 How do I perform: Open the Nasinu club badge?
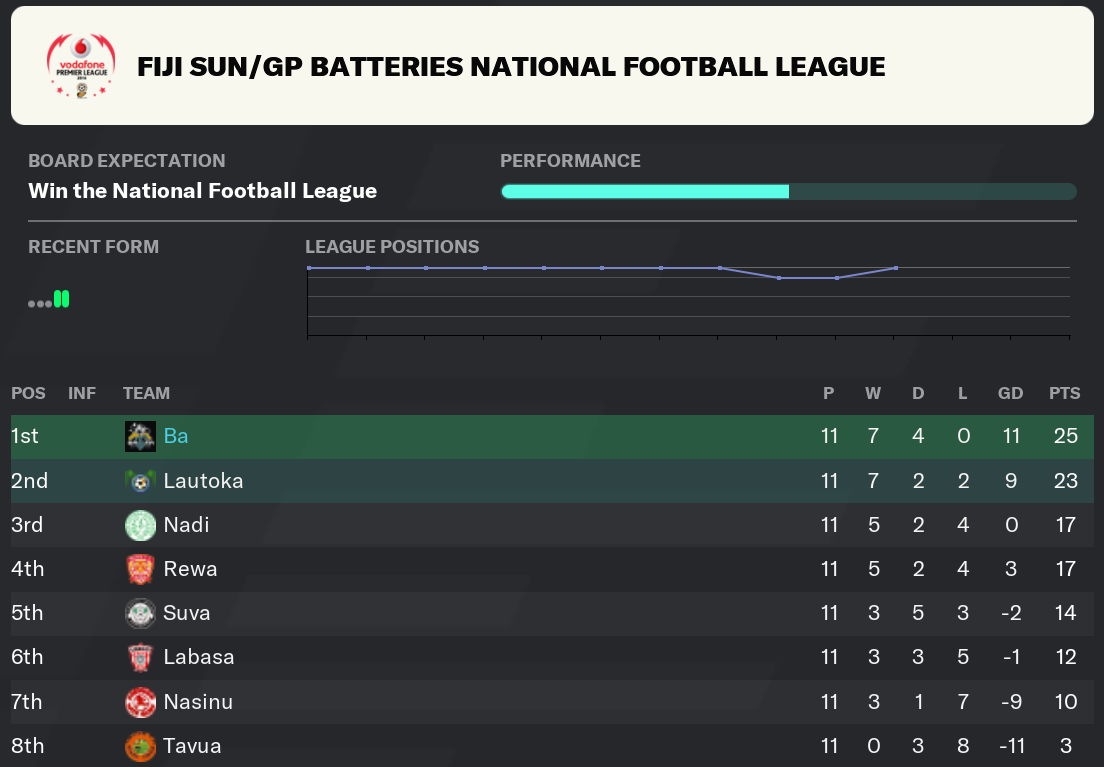[140, 702]
